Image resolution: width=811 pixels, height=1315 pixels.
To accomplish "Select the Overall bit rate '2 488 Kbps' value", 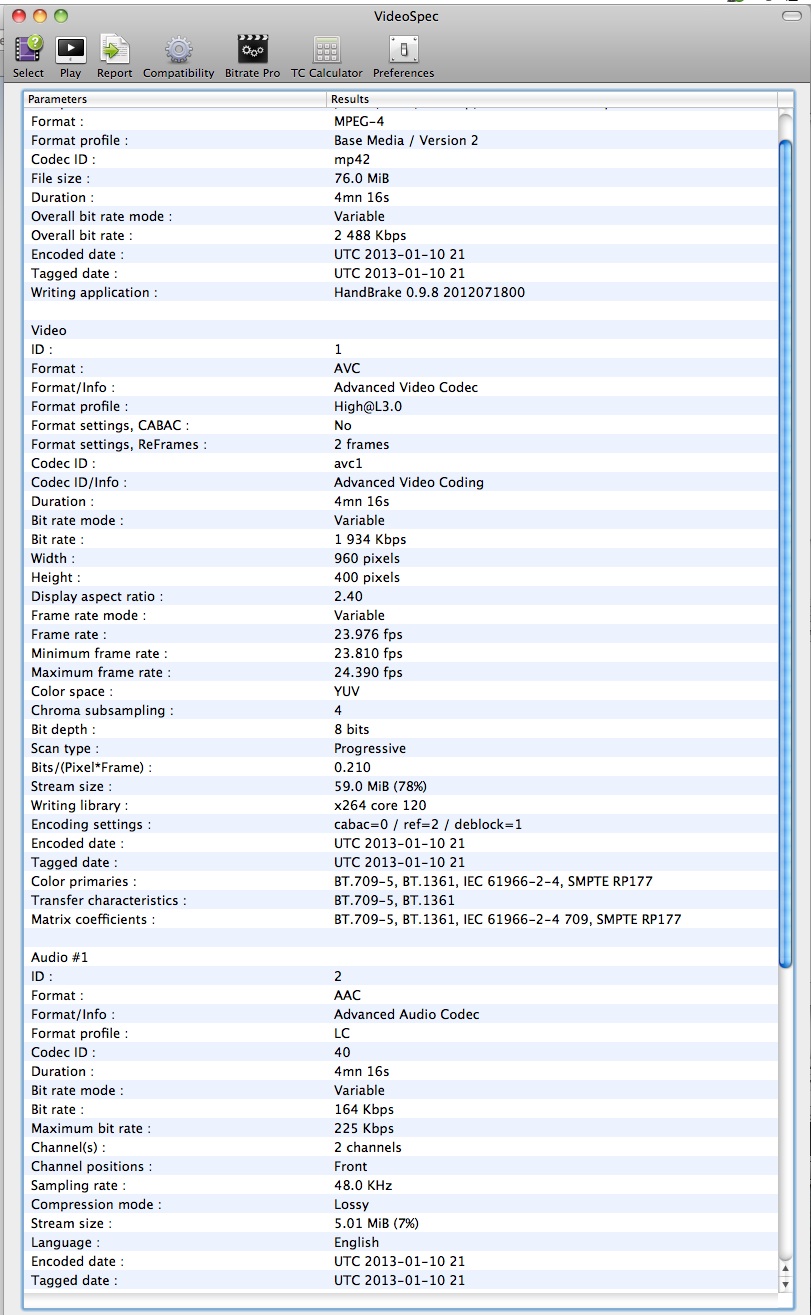I will click(x=370, y=235).
